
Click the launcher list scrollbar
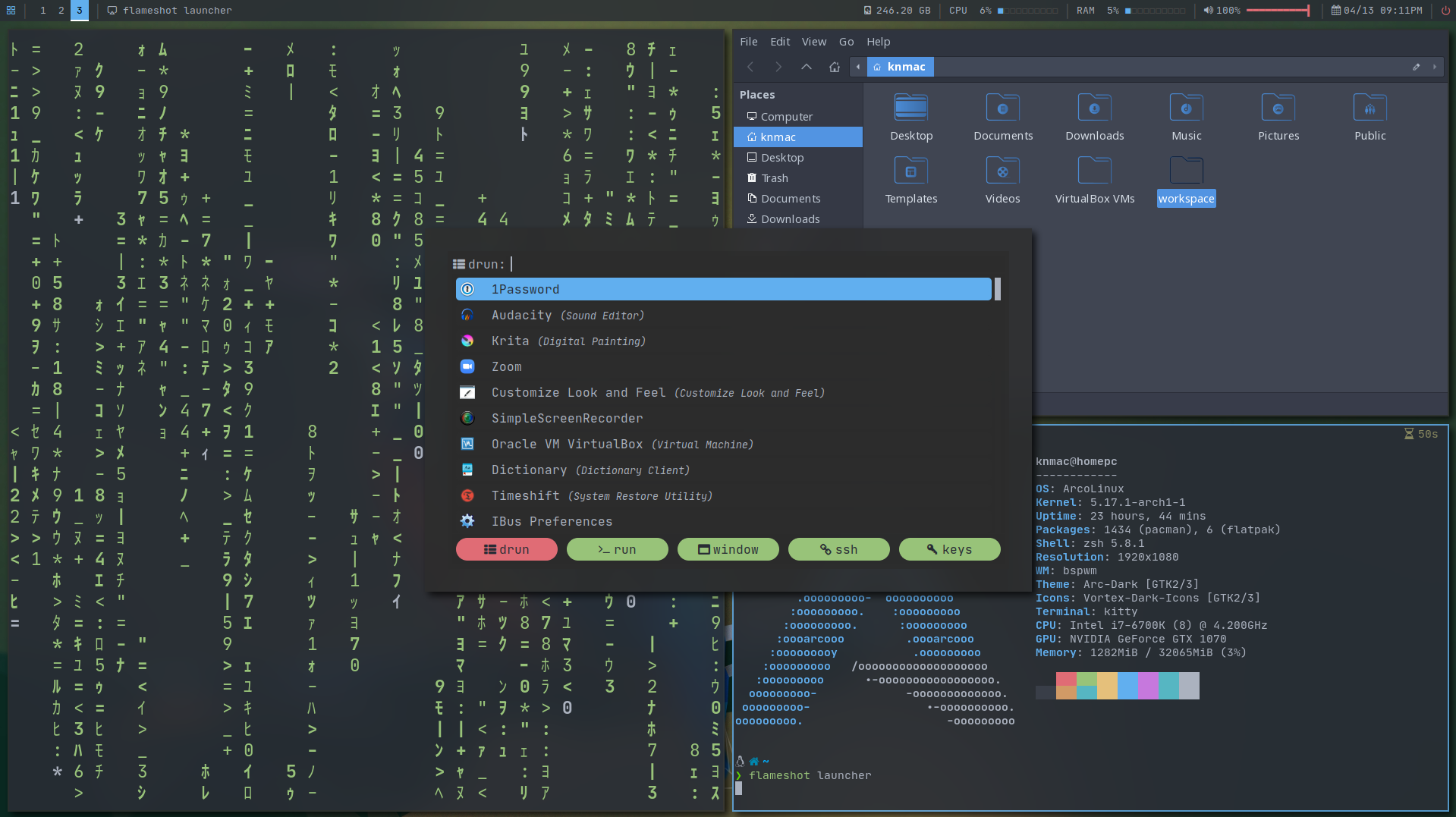[998, 289]
